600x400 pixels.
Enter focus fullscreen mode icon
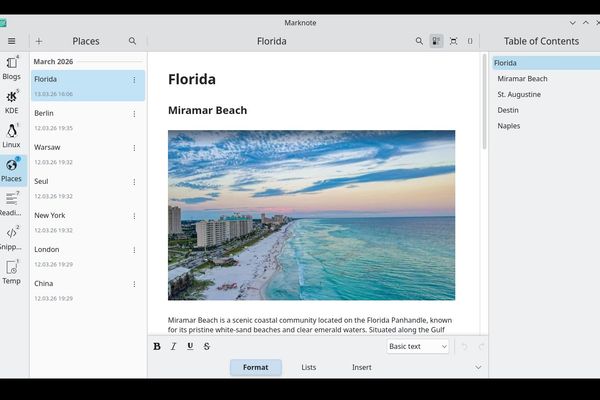coord(453,41)
